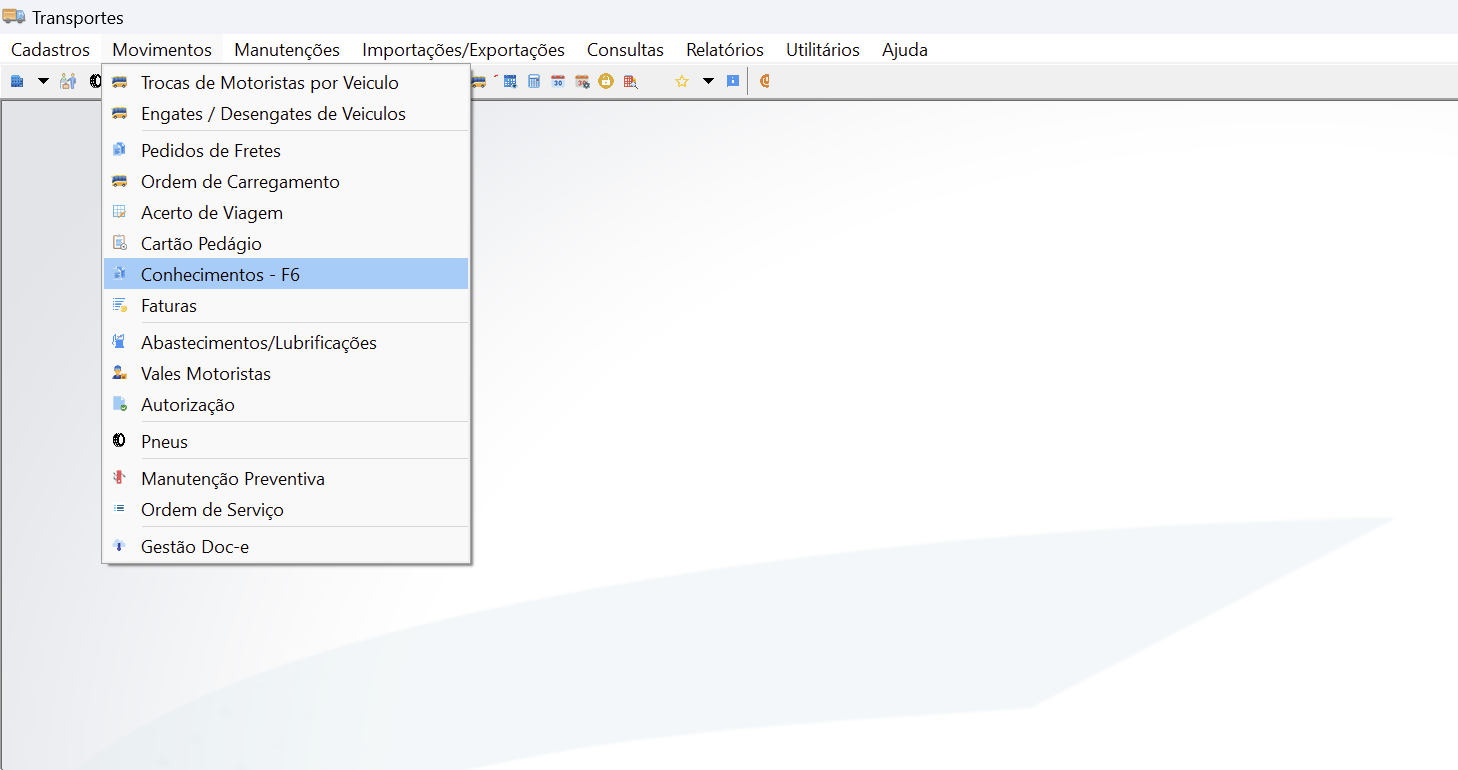Click the blue info square icon
The image size is (1458, 770).
point(733,81)
